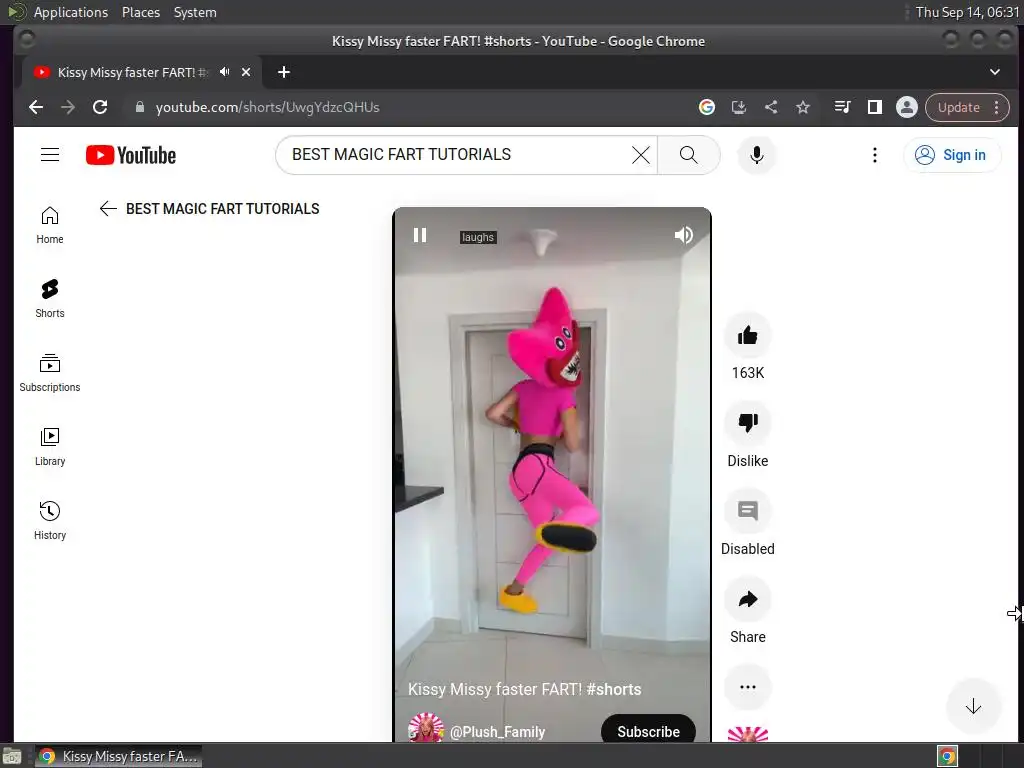The image size is (1024, 768).
Task: Go back from BEST MAGIC FART TUTORIALS
Action: (x=108, y=209)
